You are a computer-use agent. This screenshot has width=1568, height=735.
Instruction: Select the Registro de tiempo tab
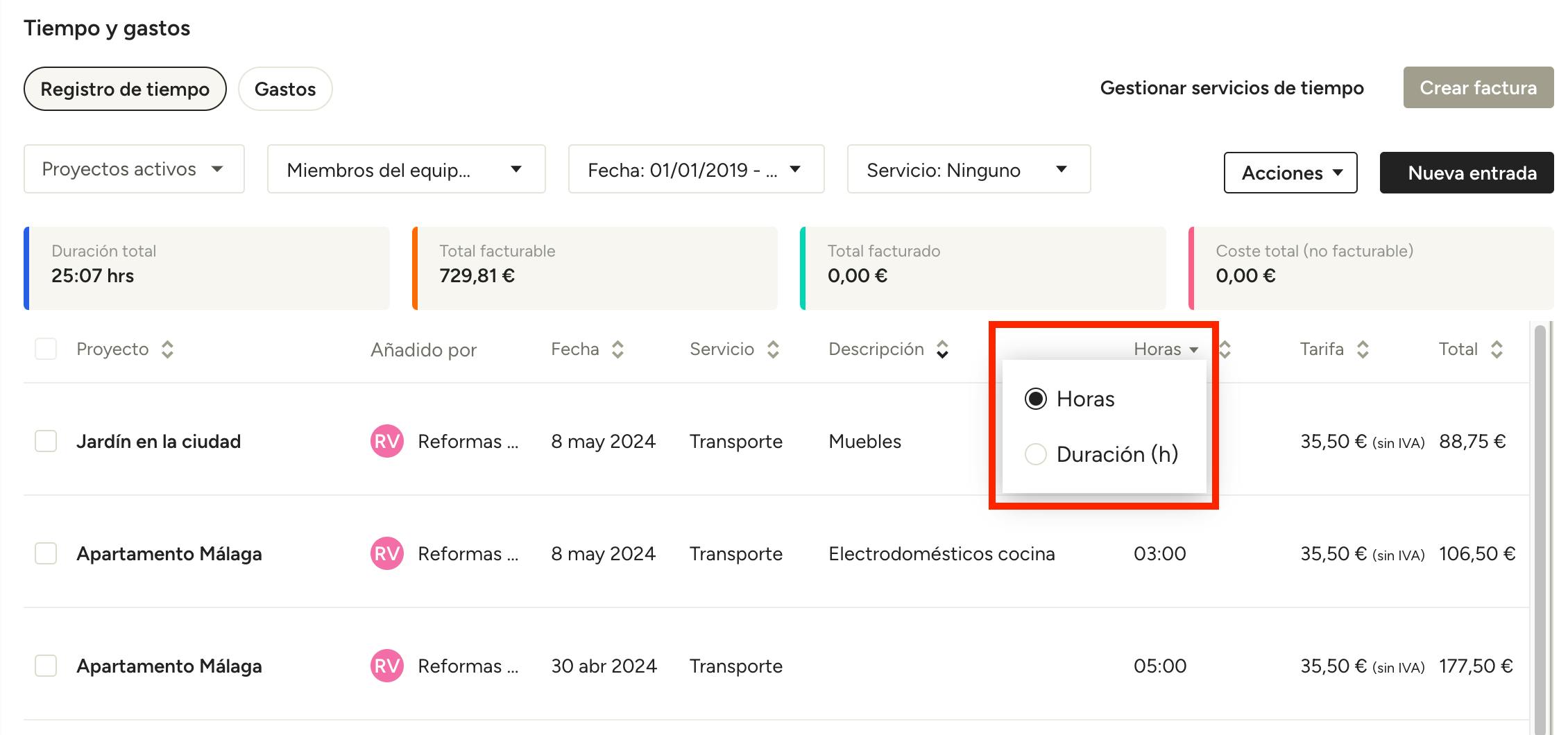125,89
